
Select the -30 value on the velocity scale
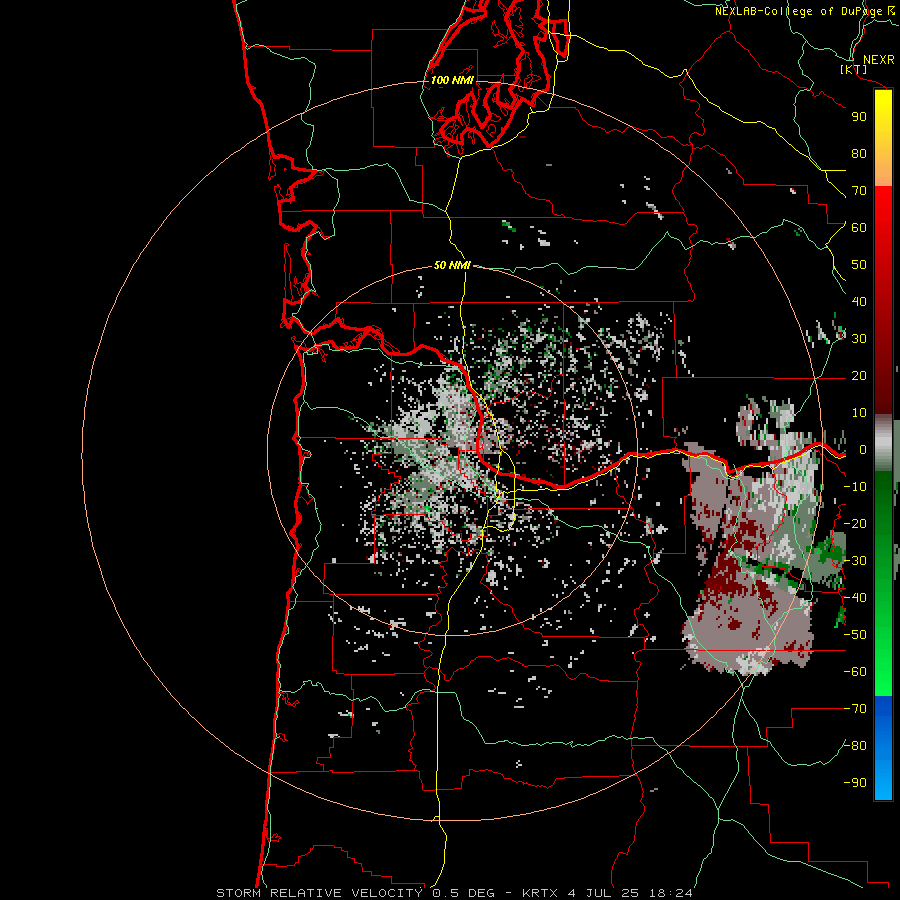pyautogui.click(x=855, y=561)
